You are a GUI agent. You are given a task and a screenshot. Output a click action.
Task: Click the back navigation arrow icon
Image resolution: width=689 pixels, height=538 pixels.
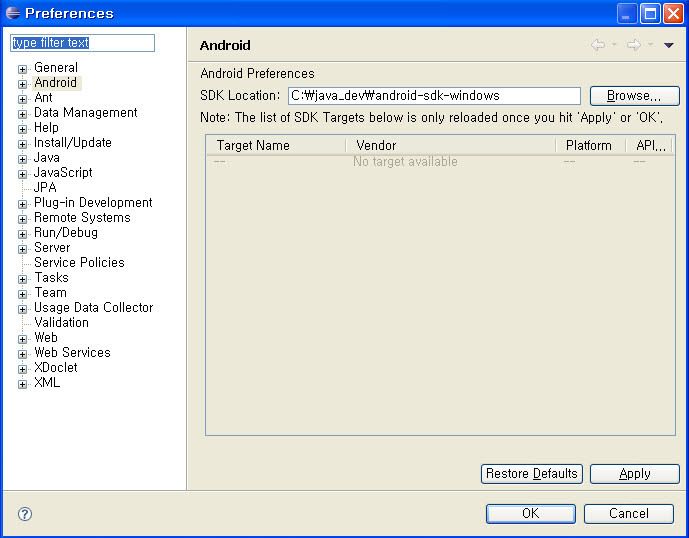[598, 45]
